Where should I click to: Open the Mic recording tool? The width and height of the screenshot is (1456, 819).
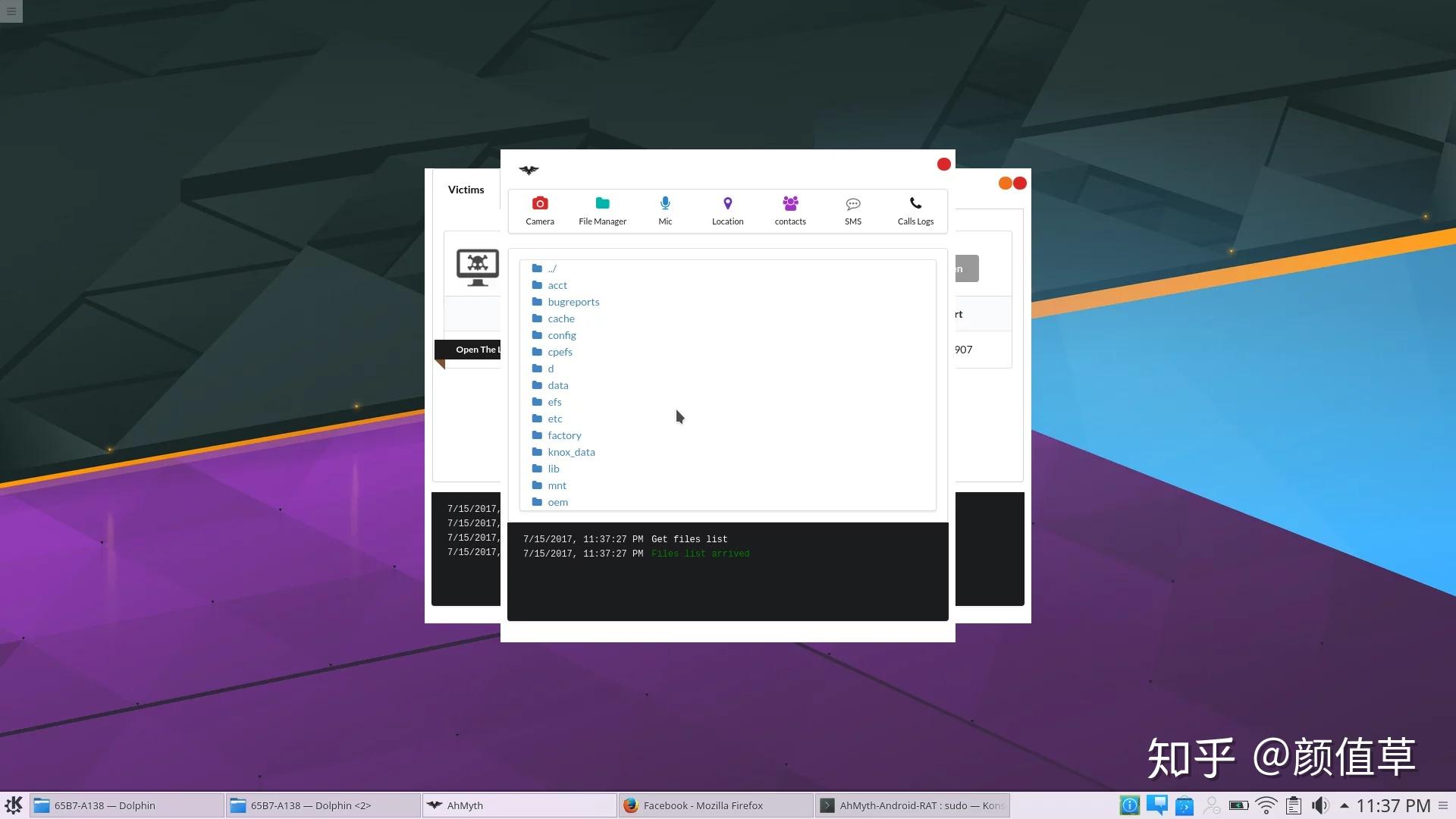coord(665,210)
